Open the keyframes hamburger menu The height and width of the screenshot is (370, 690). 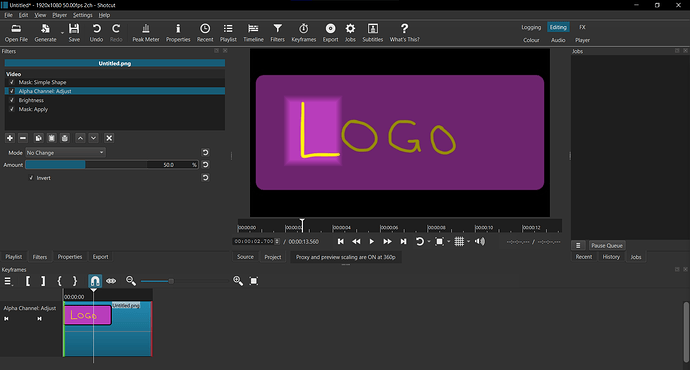[x=7, y=281]
